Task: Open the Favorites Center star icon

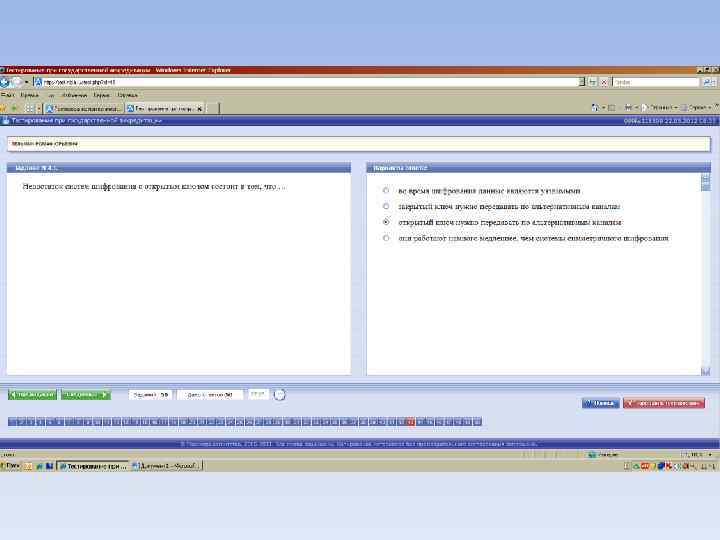Action: tap(3, 108)
